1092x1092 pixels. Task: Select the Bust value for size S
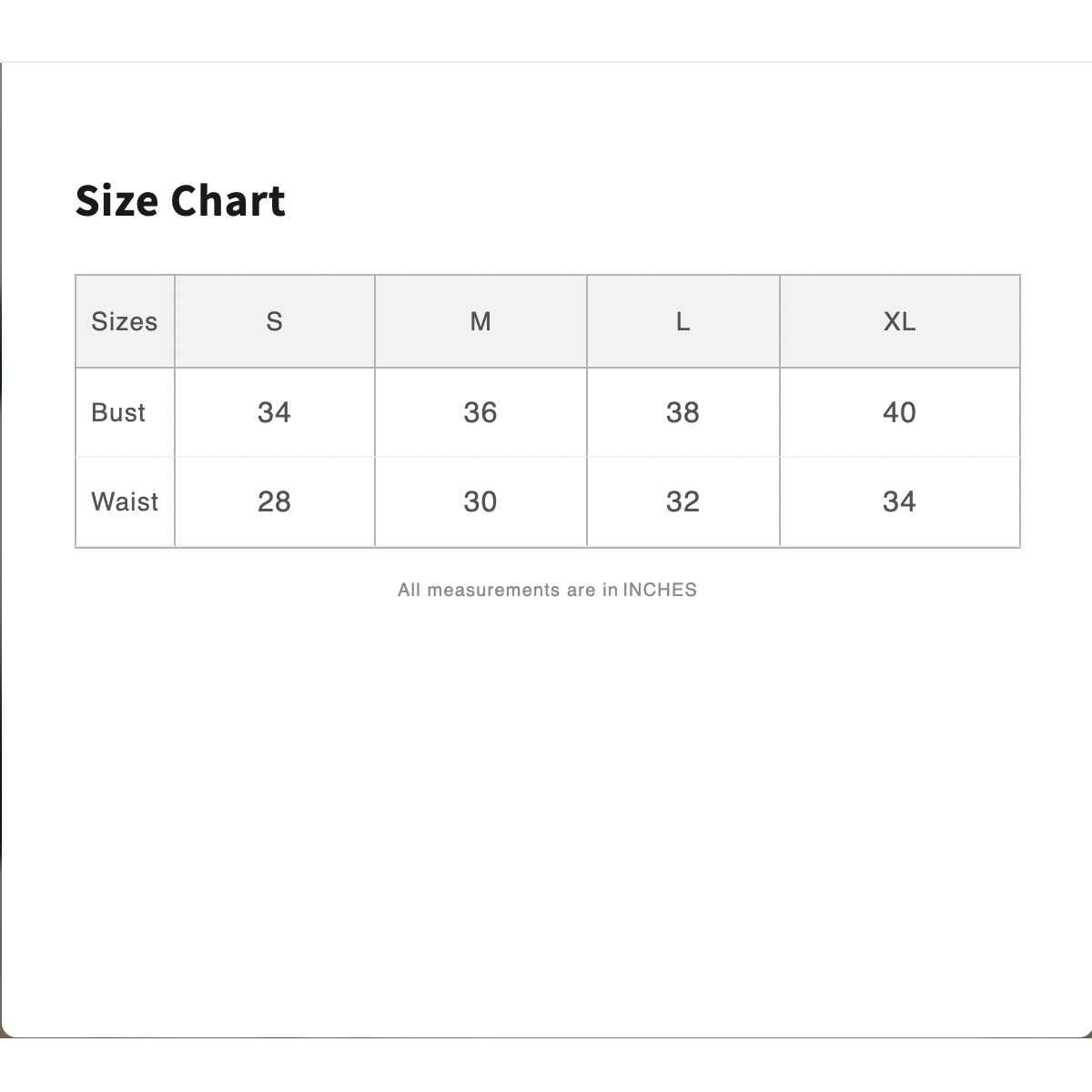[x=274, y=412]
